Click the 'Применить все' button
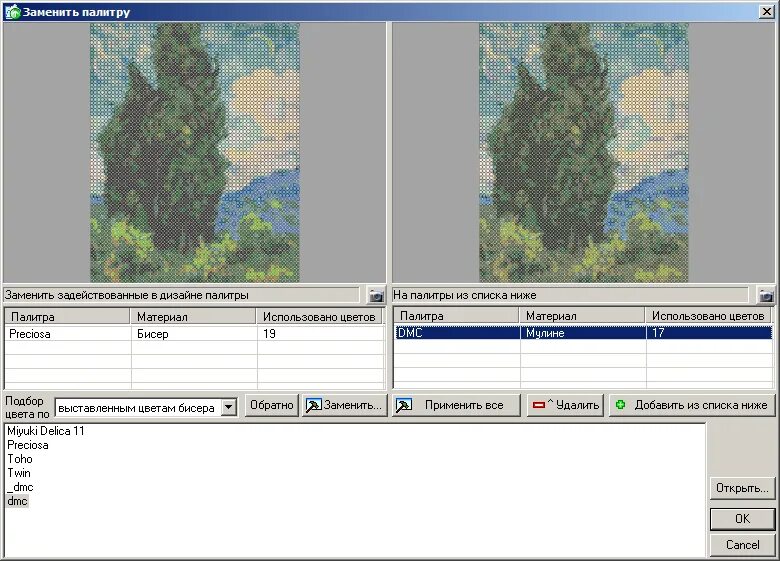Screen dimensions: 780x561 tap(456, 405)
